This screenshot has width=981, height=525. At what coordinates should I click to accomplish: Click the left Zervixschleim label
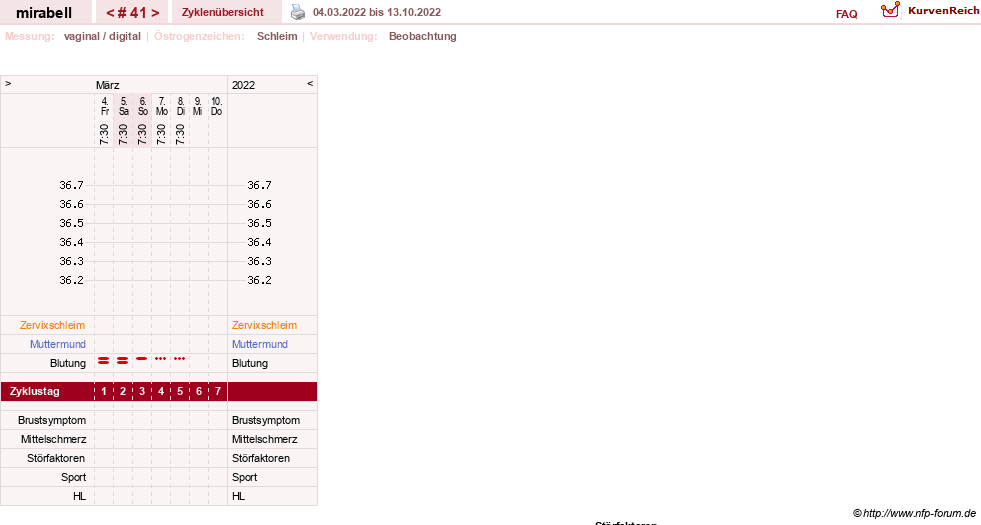coord(53,325)
